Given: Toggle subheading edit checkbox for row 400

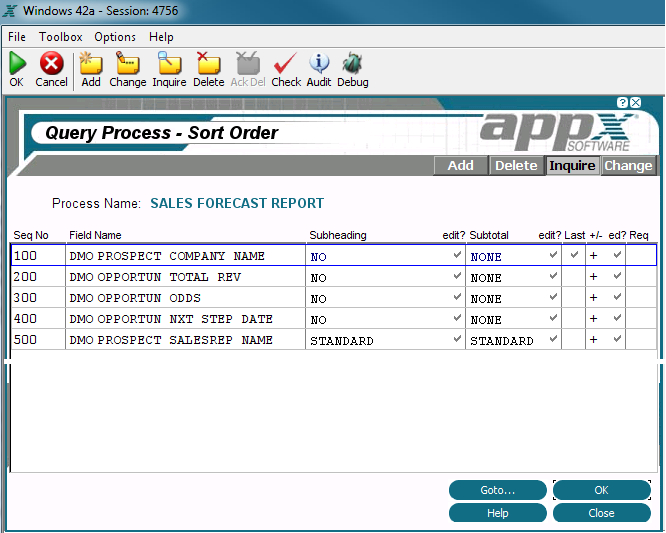Looking at the screenshot, I should click(x=457, y=318).
